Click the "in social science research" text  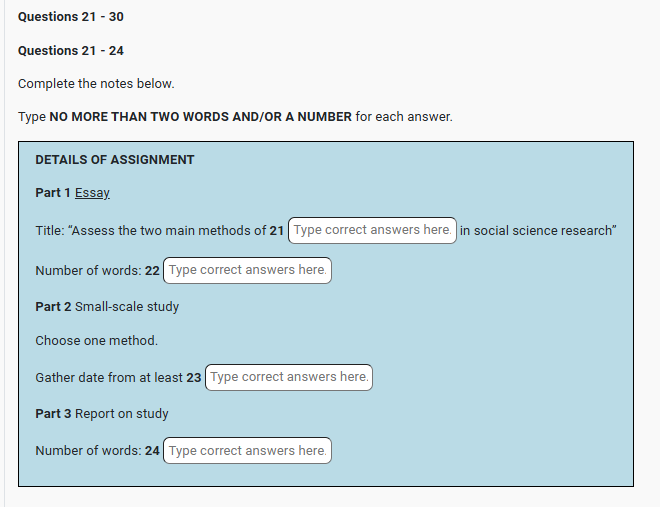tap(537, 231)
